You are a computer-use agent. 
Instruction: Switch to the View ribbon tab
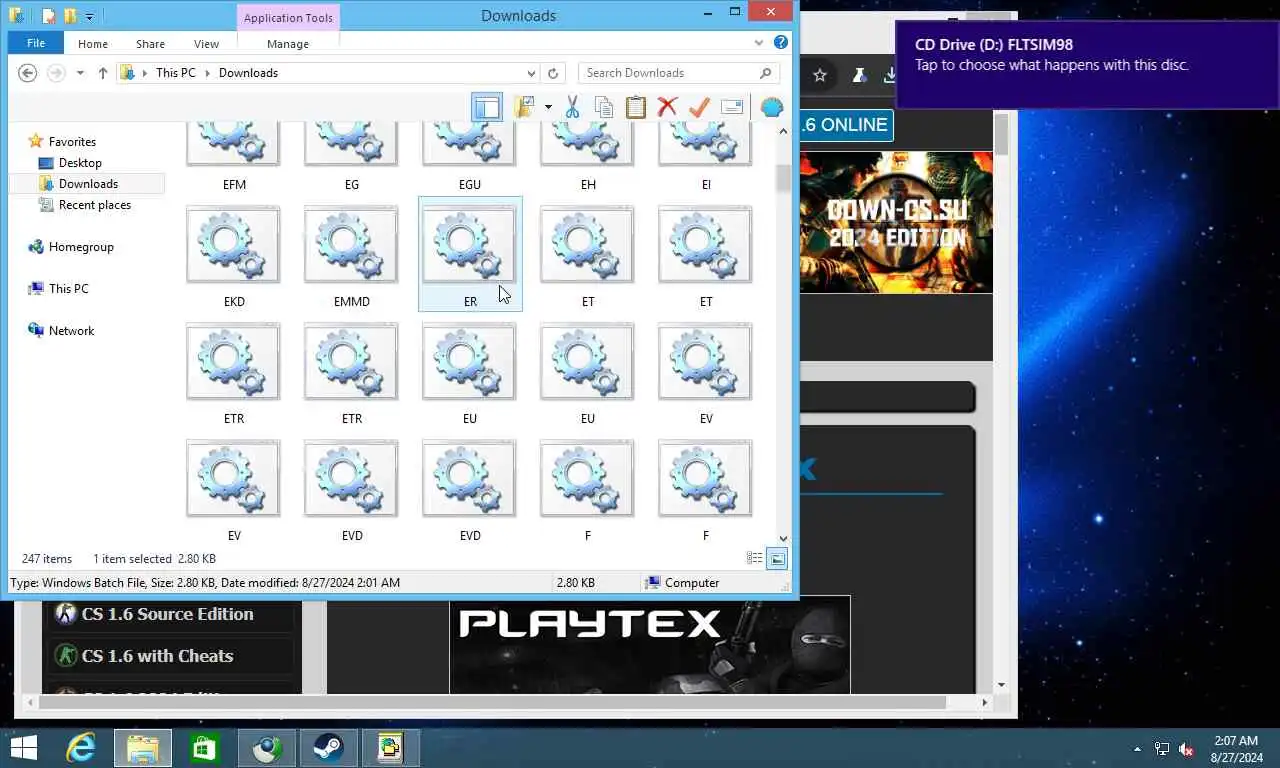[207, 44]
